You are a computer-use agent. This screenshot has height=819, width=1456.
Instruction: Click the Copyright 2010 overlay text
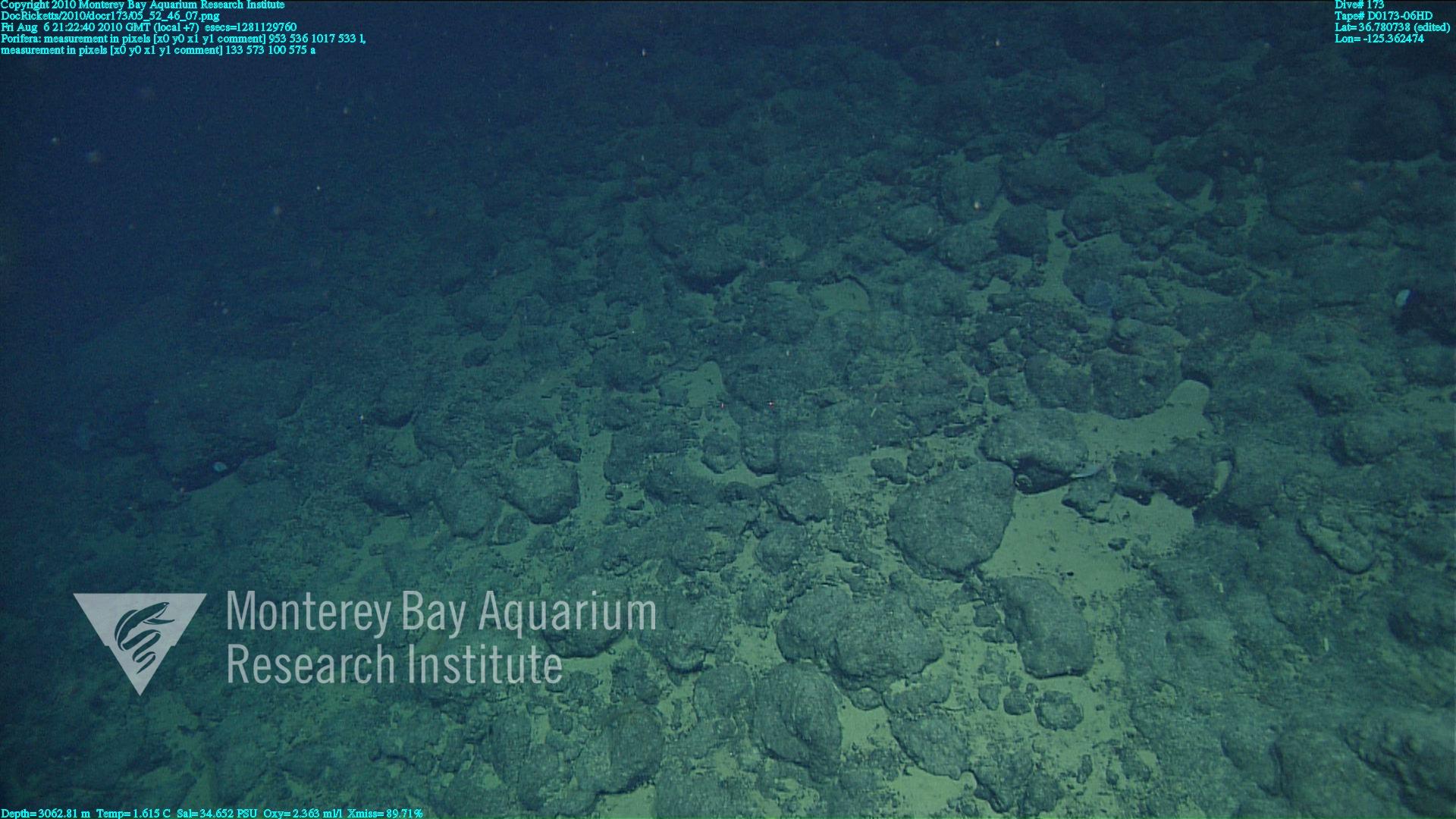pos(143,5)
